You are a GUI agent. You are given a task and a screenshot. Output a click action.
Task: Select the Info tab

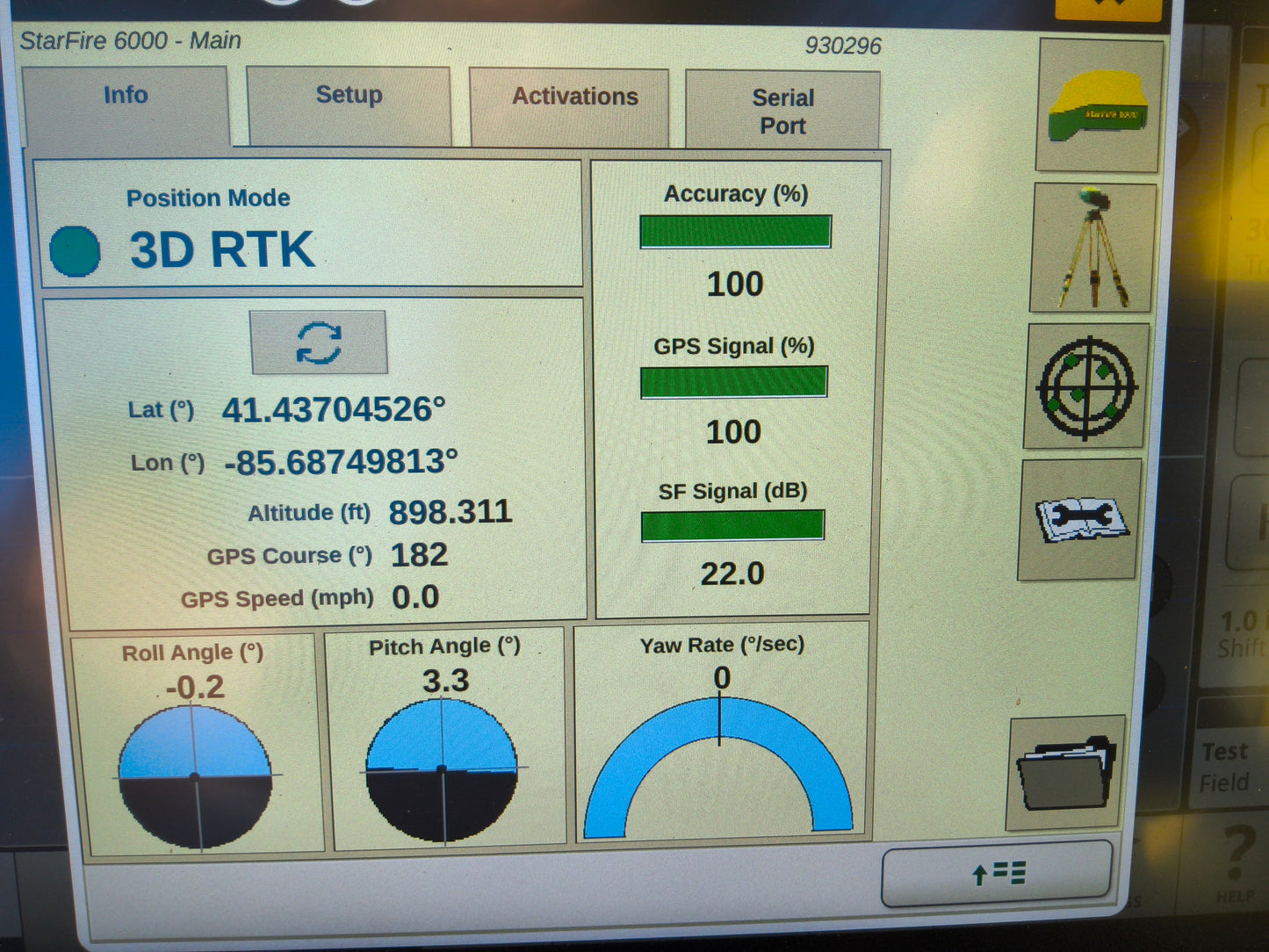[126, 95]
